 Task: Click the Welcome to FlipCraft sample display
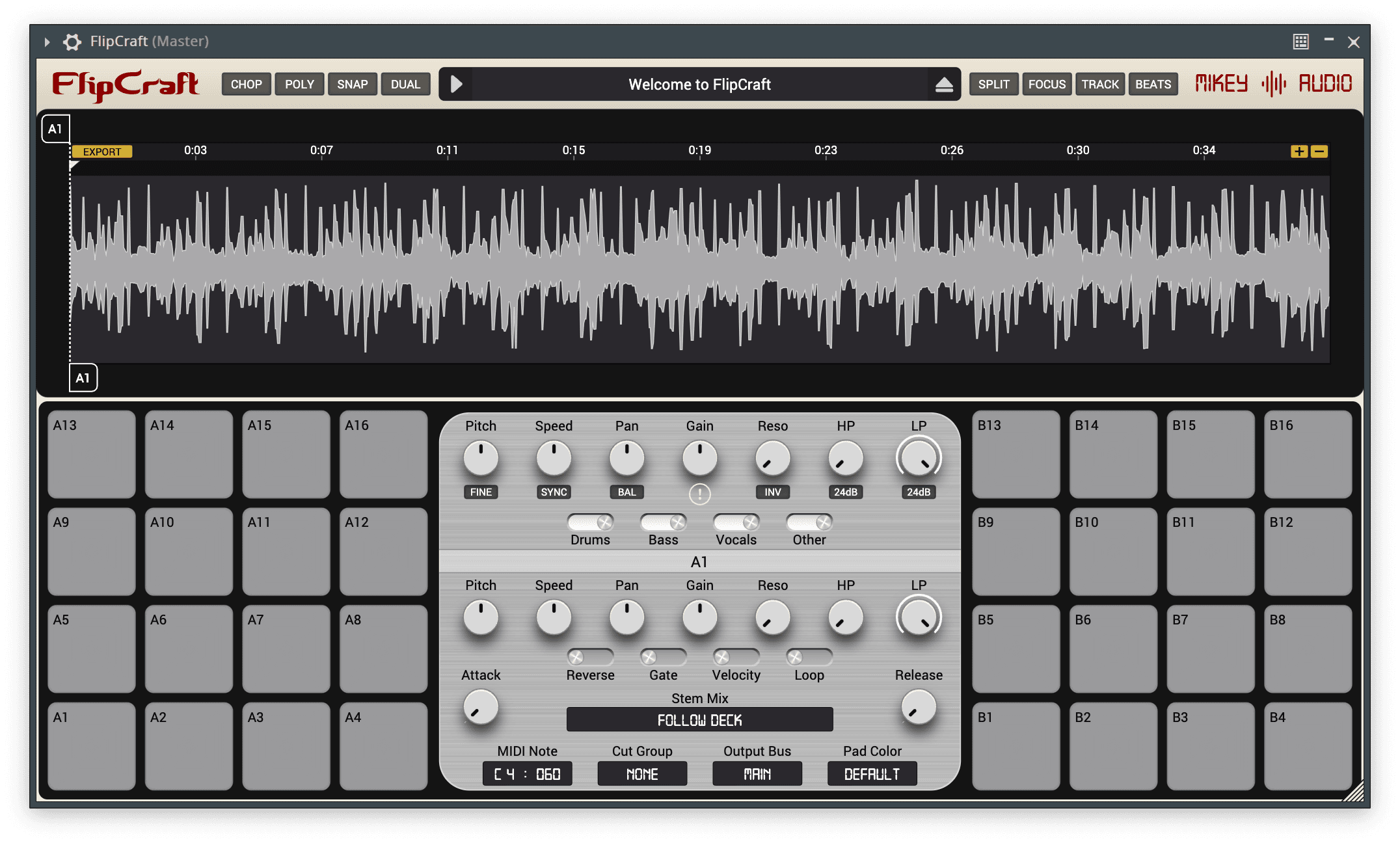[700, 85]
